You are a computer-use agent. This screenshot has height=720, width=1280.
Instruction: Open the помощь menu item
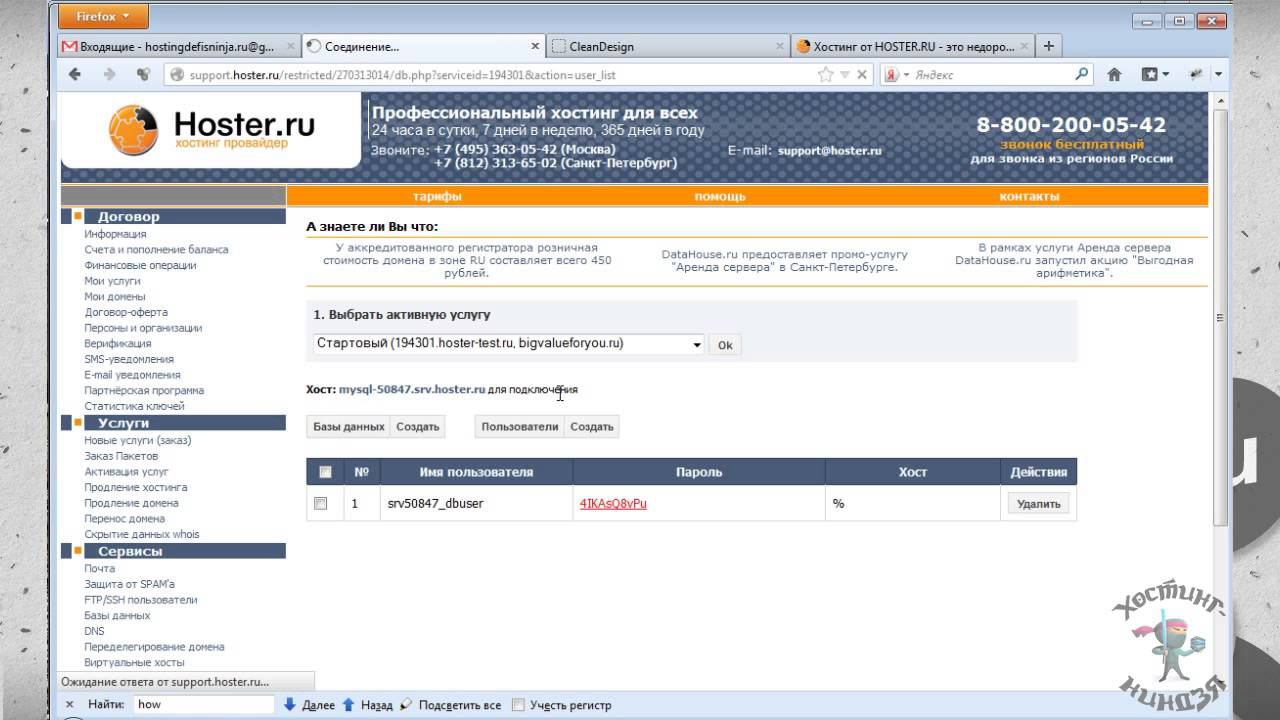pyautogui.click(x=720, y=197)
